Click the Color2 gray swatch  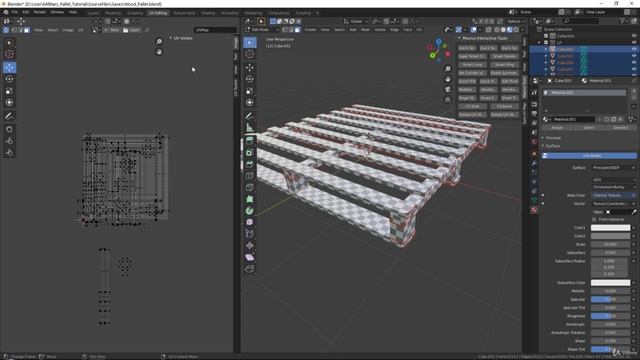tap(610, 236)
